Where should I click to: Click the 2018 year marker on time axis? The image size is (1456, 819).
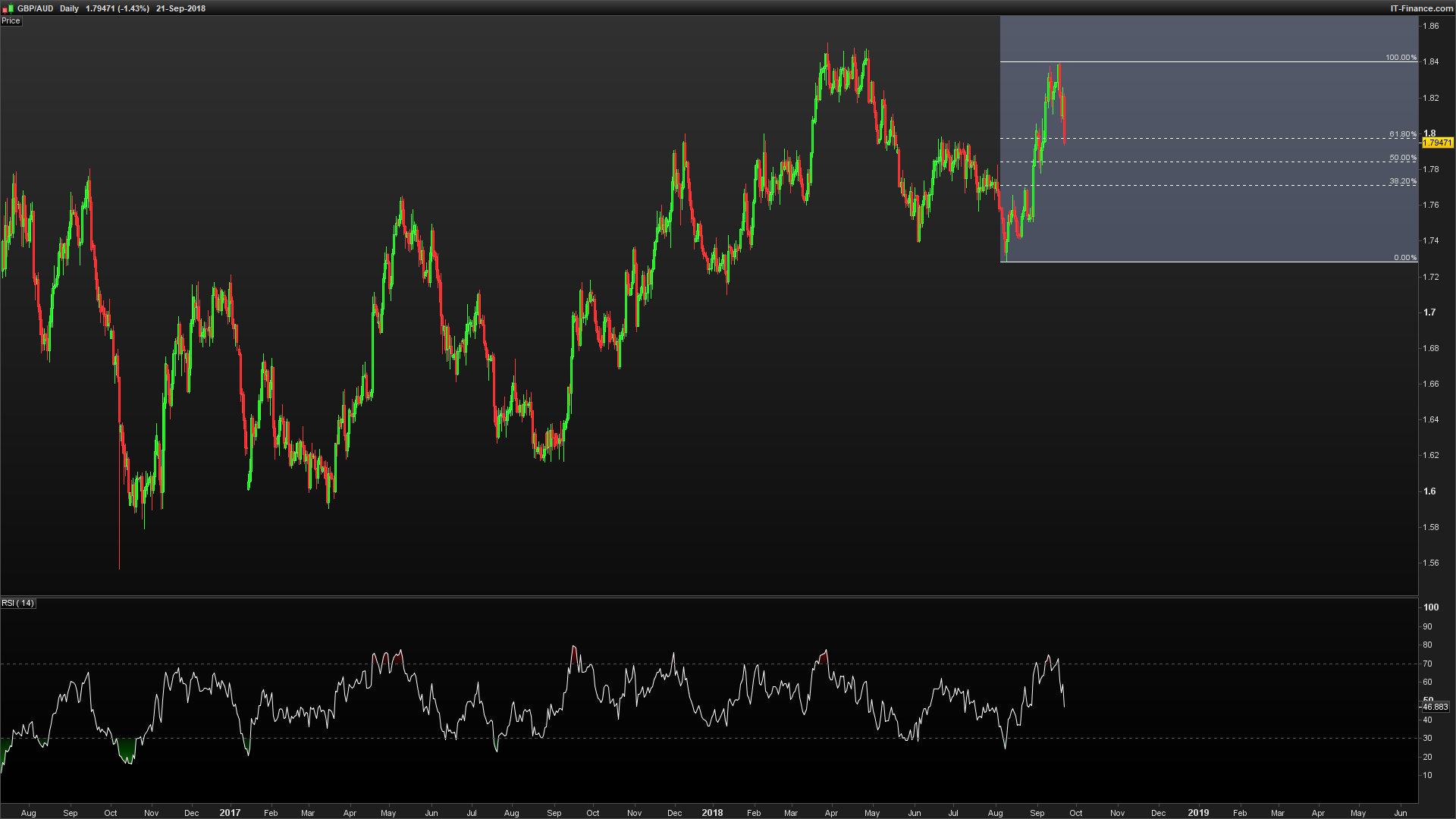tap(712, 813)
